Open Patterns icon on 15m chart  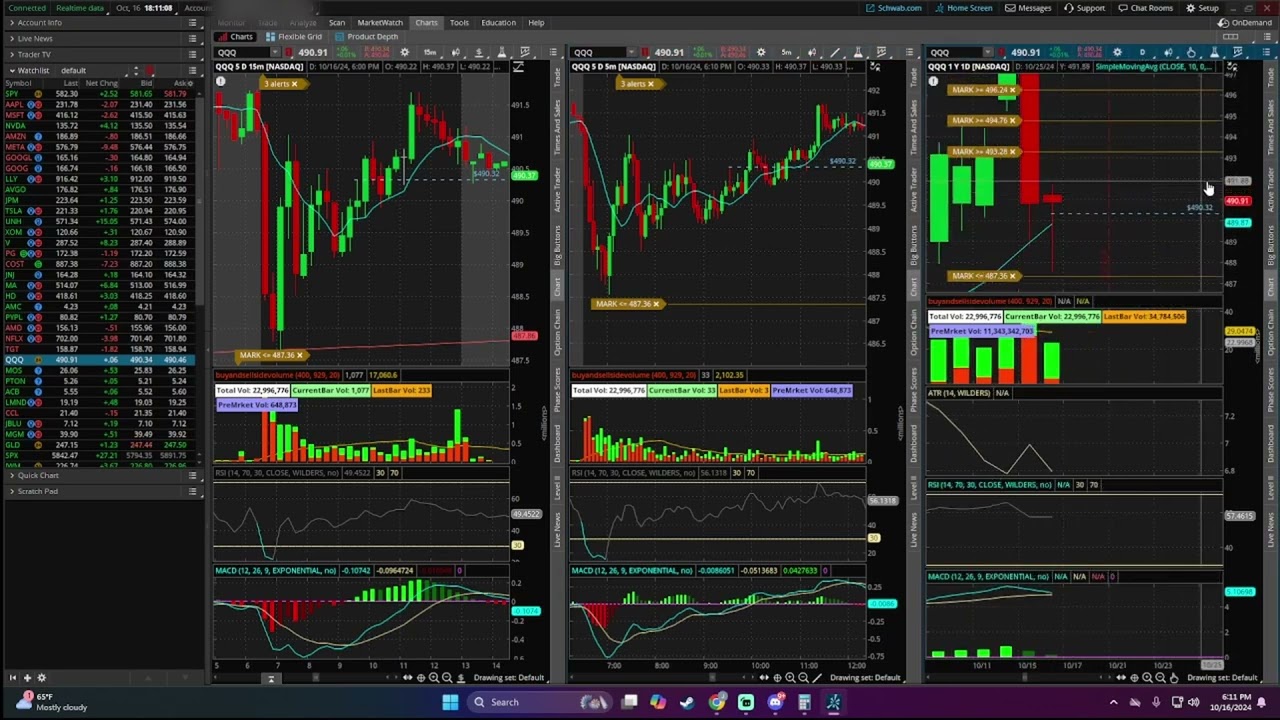click(525, 52)
